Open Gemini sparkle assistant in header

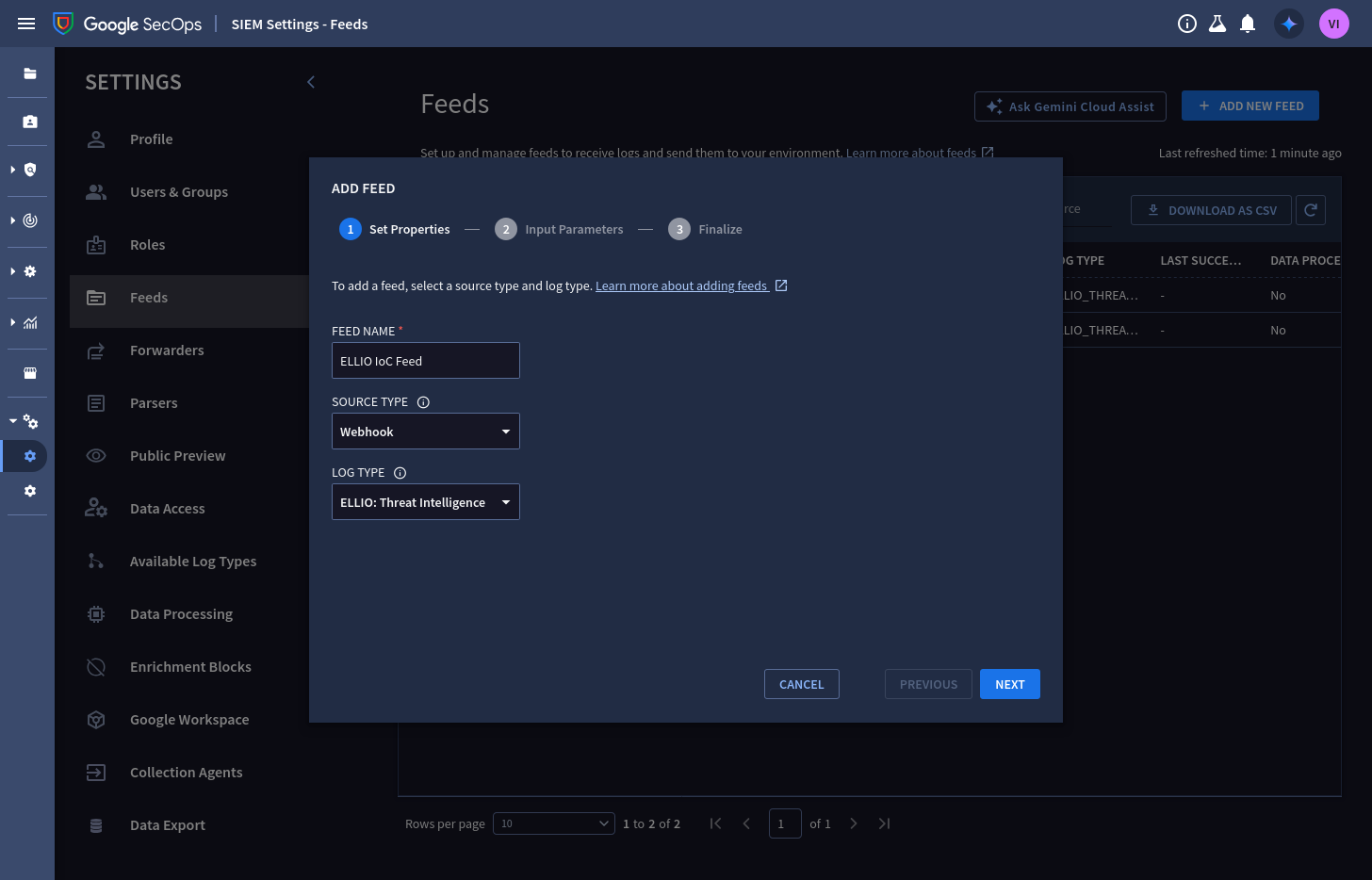(x=1289, y=24)
